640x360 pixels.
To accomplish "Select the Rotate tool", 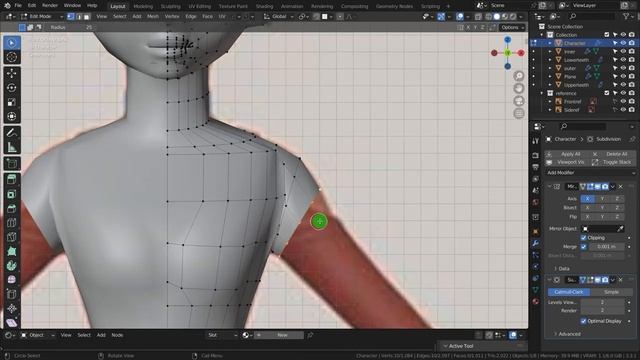I will (11, 88).
